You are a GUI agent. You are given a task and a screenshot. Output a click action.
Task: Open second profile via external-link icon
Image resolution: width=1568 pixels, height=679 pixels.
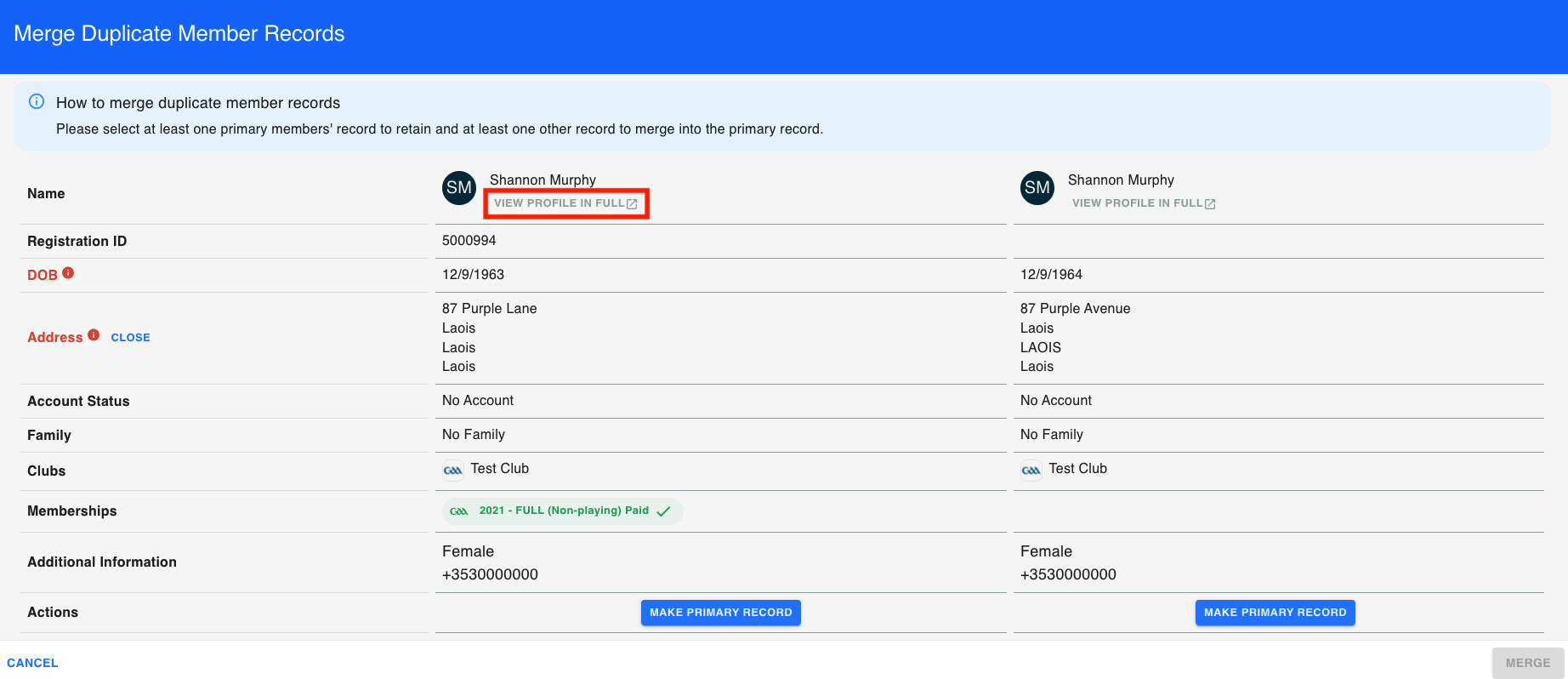tap(1210, 204)
